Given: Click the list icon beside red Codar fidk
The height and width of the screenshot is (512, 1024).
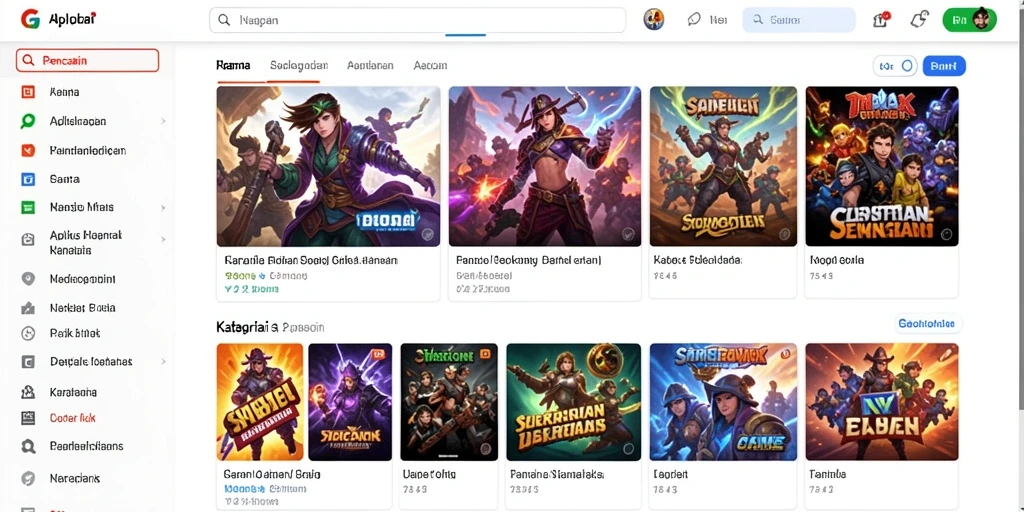Looking at the screenshot, I should [28, 417].
